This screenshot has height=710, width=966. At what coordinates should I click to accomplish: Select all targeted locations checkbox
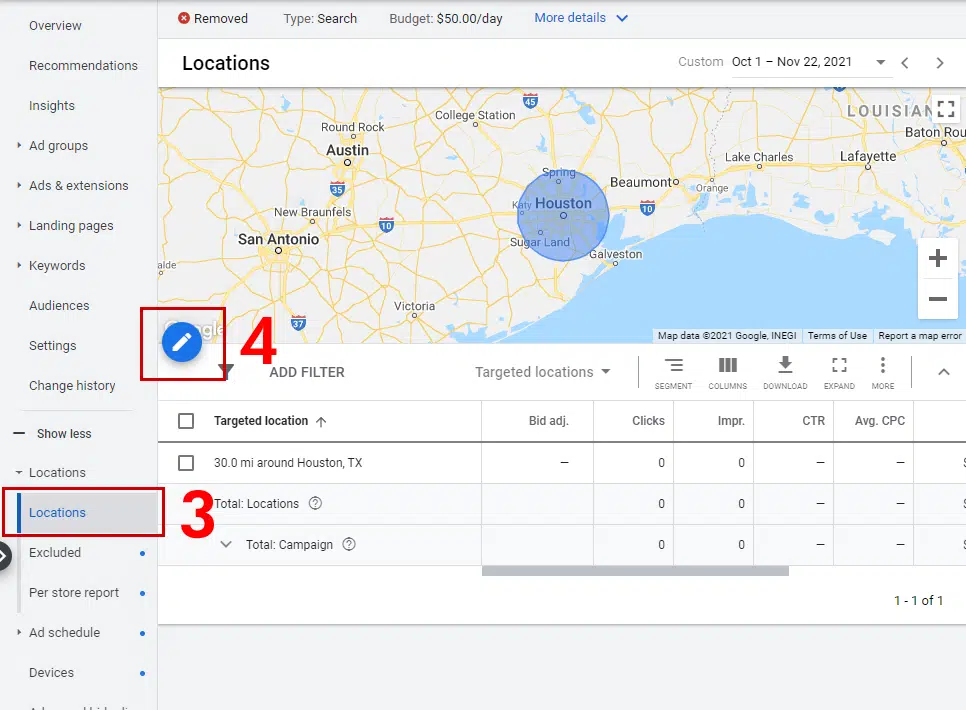[x=185, y=421]
